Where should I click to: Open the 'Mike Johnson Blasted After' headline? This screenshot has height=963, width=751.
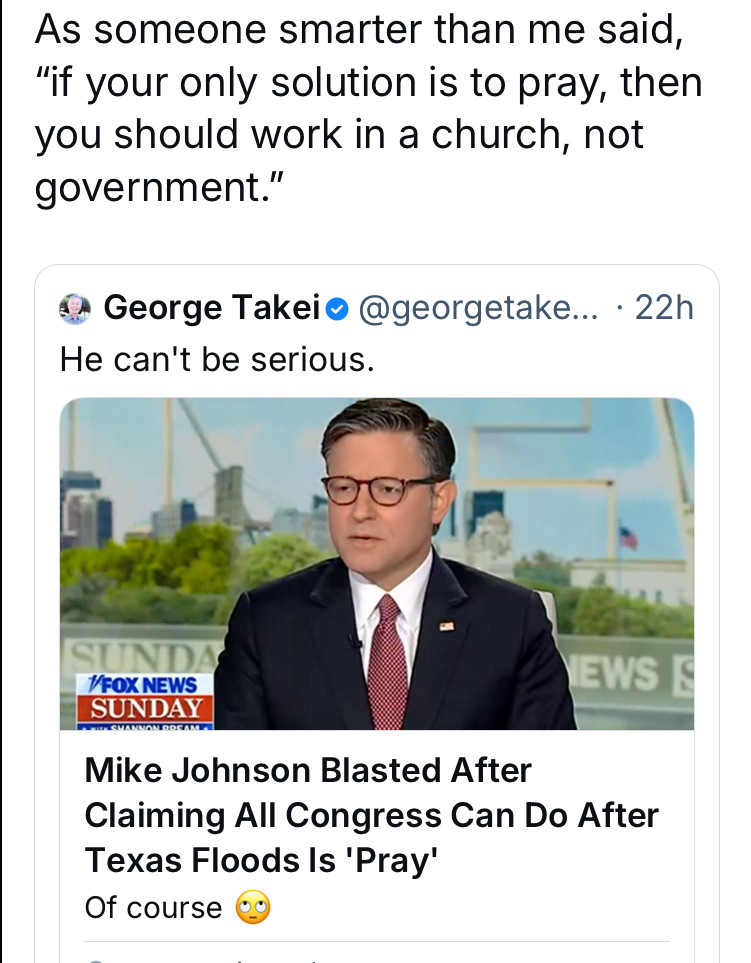click(x=308, y=770)
